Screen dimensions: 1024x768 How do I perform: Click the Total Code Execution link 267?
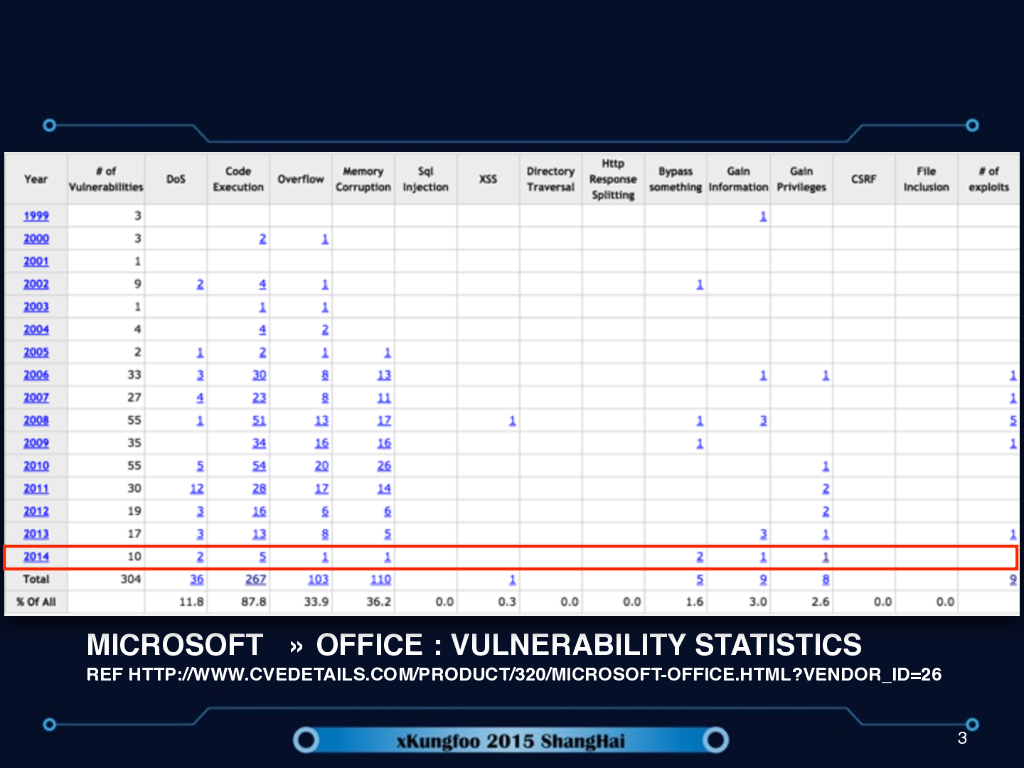(x=255, y=579)
